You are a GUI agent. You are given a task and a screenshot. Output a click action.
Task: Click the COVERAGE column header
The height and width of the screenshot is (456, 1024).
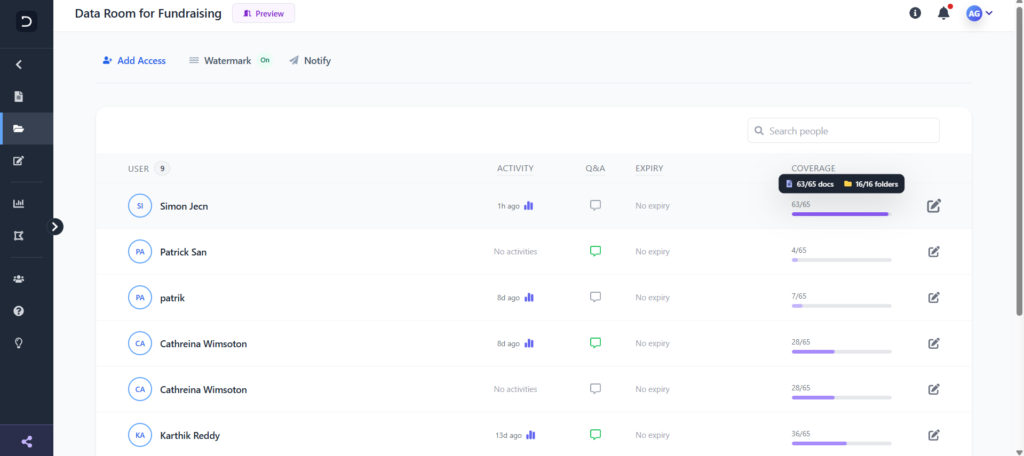click(813, 169)
